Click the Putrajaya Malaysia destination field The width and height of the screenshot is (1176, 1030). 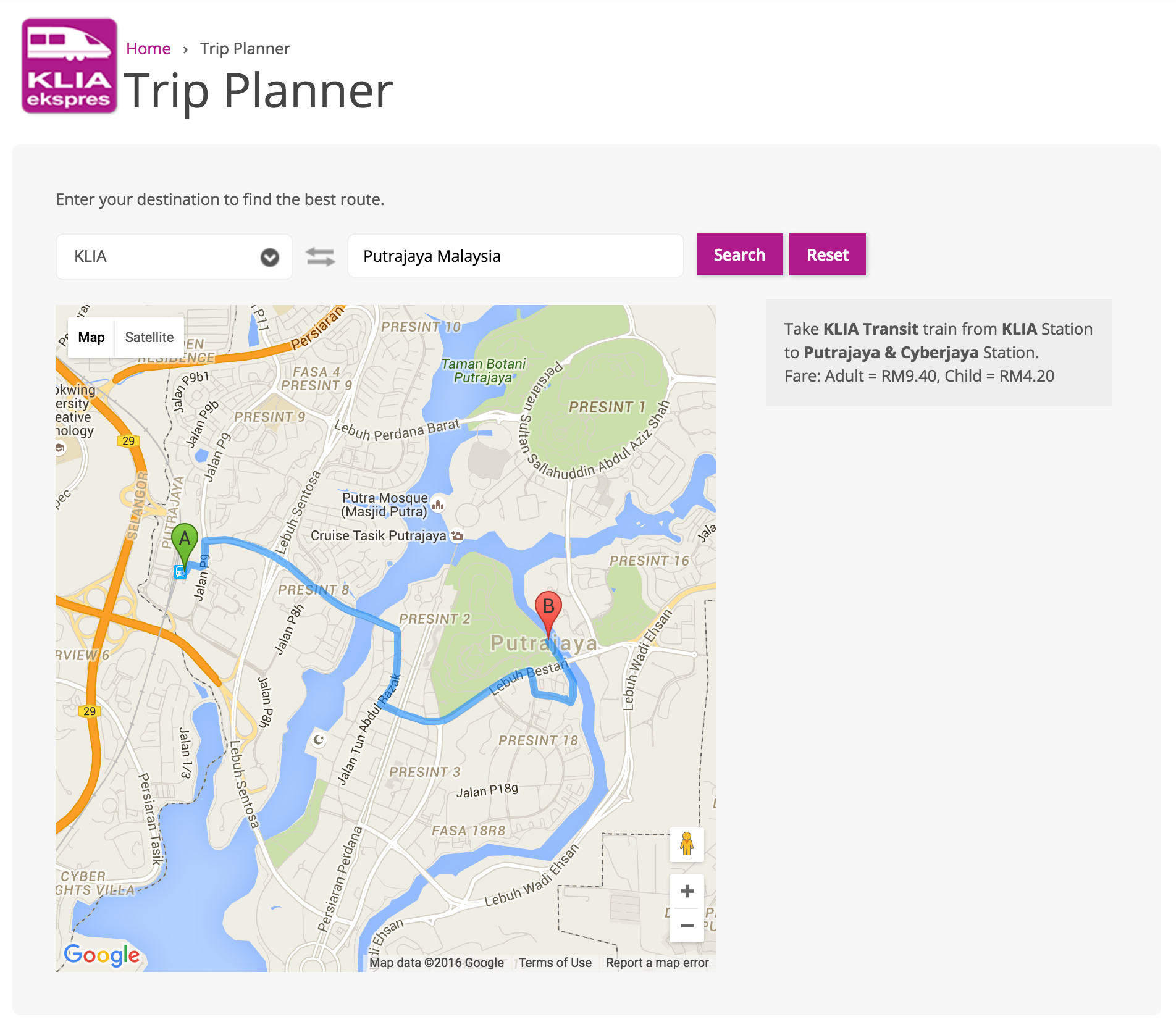[x=515, y=256]
